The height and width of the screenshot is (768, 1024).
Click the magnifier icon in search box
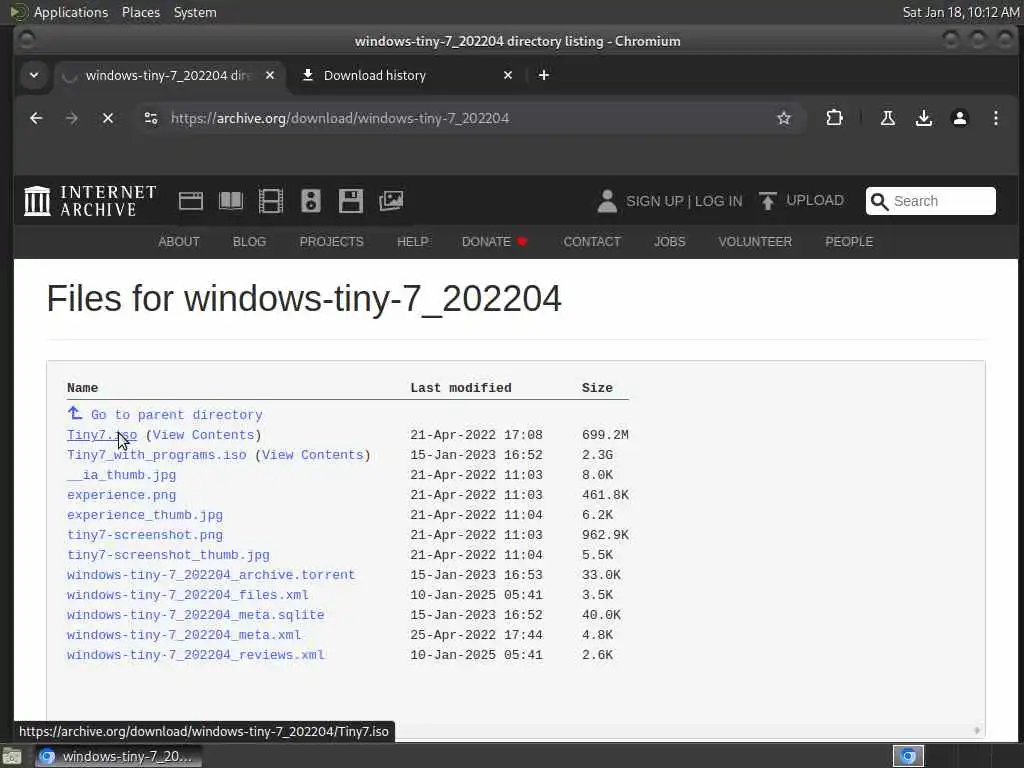pyautogui.click(x=880, y=201)
